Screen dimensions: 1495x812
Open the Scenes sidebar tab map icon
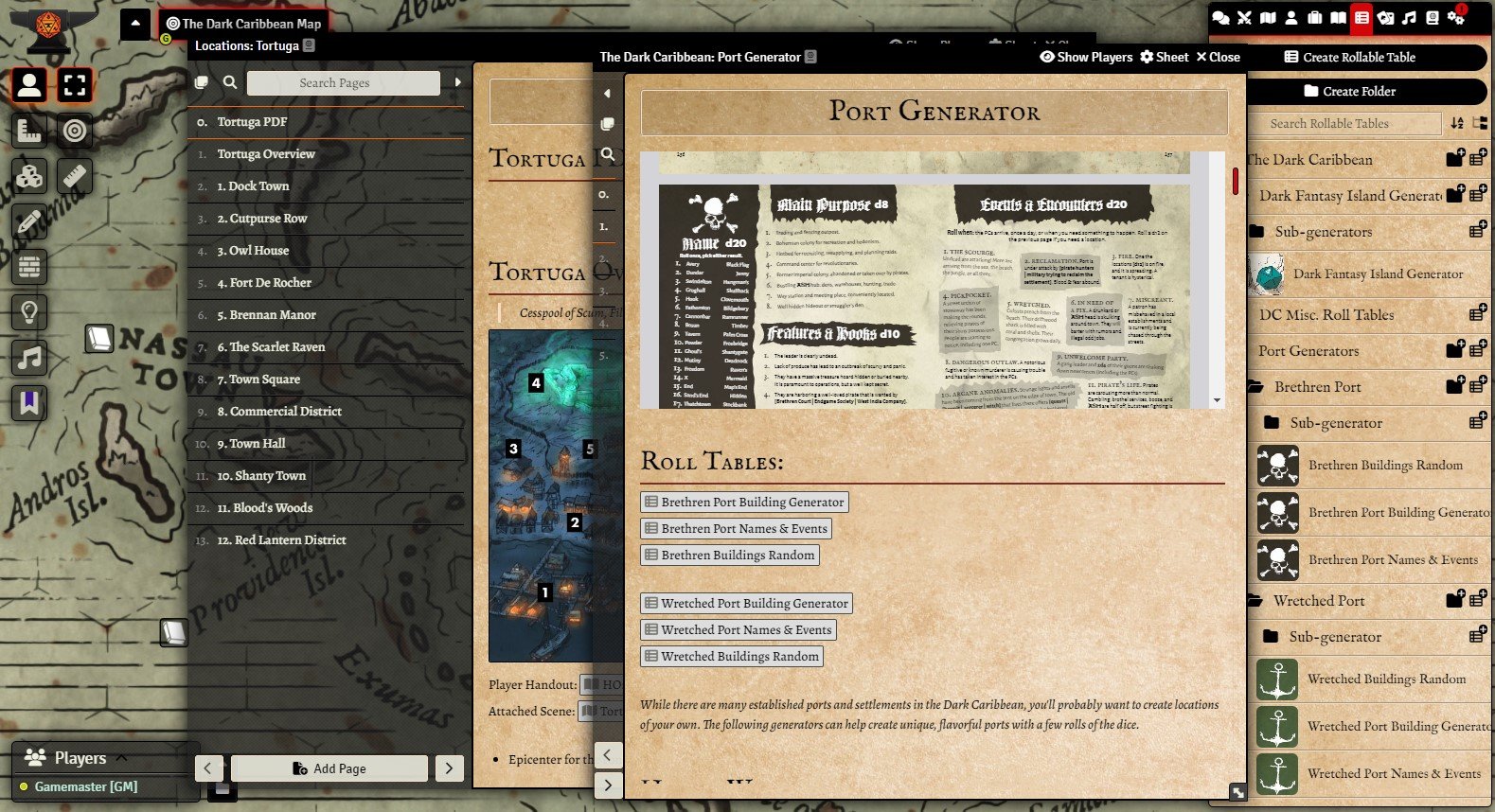1268,17
